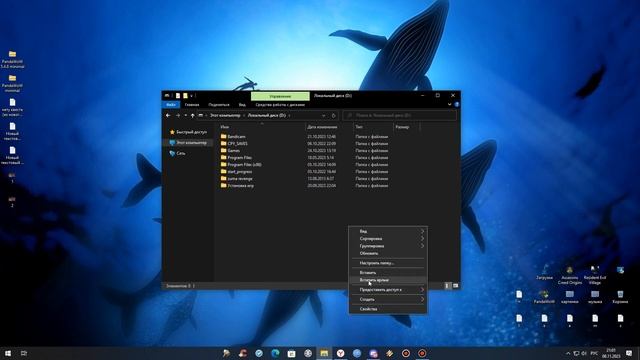Image resolution: width=640 pixels, height=360 pixels.
Task: Select Быстрый доступ in navigation pane
Action: (x=188, y=132)
